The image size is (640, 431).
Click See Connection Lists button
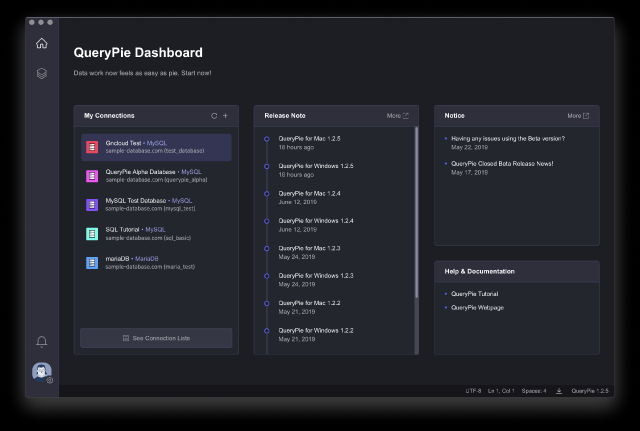click(x=156, y=338)
